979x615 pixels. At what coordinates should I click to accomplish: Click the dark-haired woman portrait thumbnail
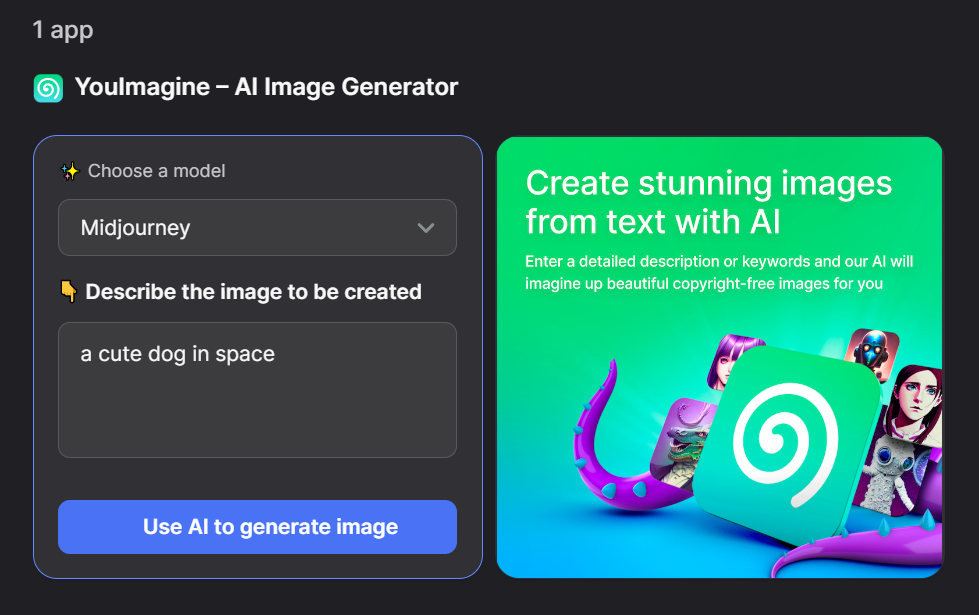[x=913, y=403]
